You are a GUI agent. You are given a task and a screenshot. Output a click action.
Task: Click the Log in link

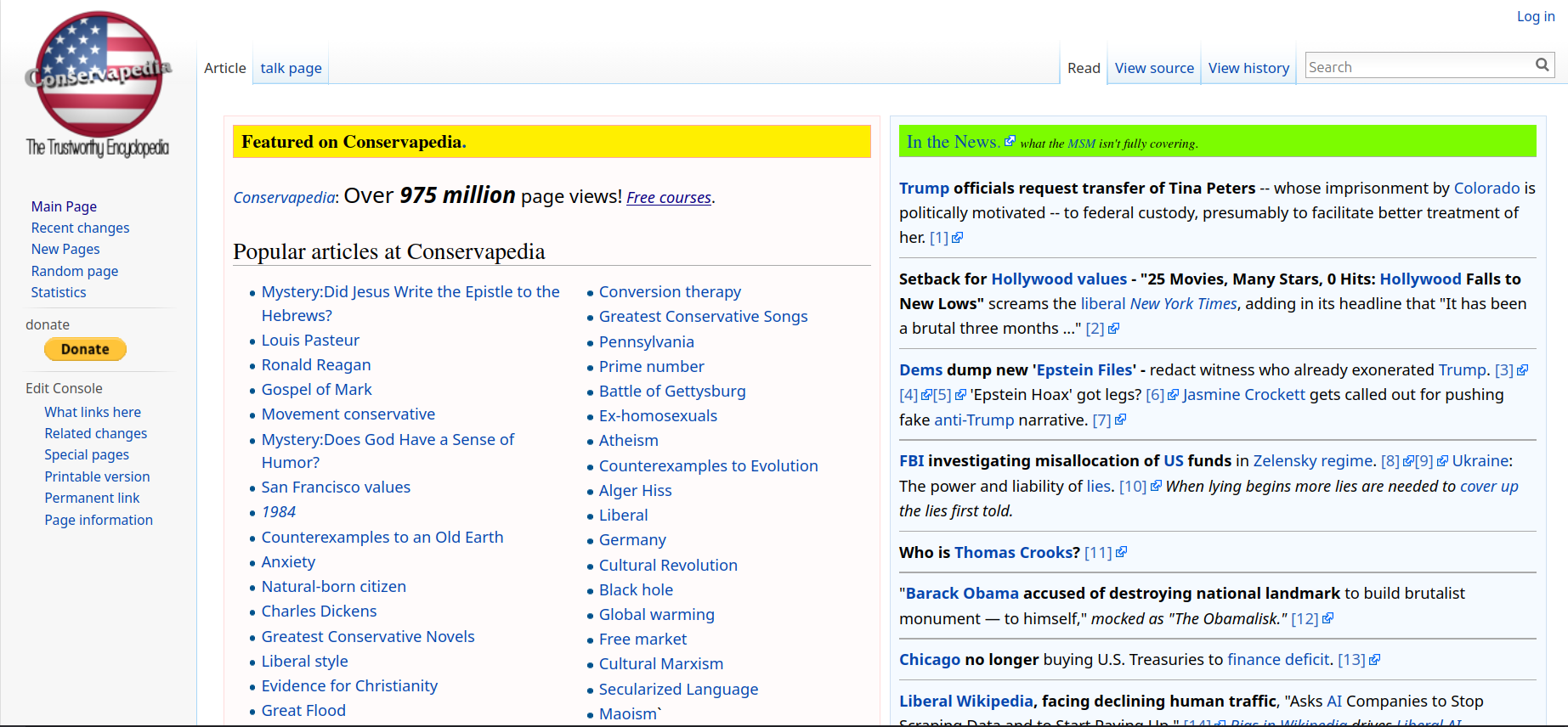[x=1535, y=16]
